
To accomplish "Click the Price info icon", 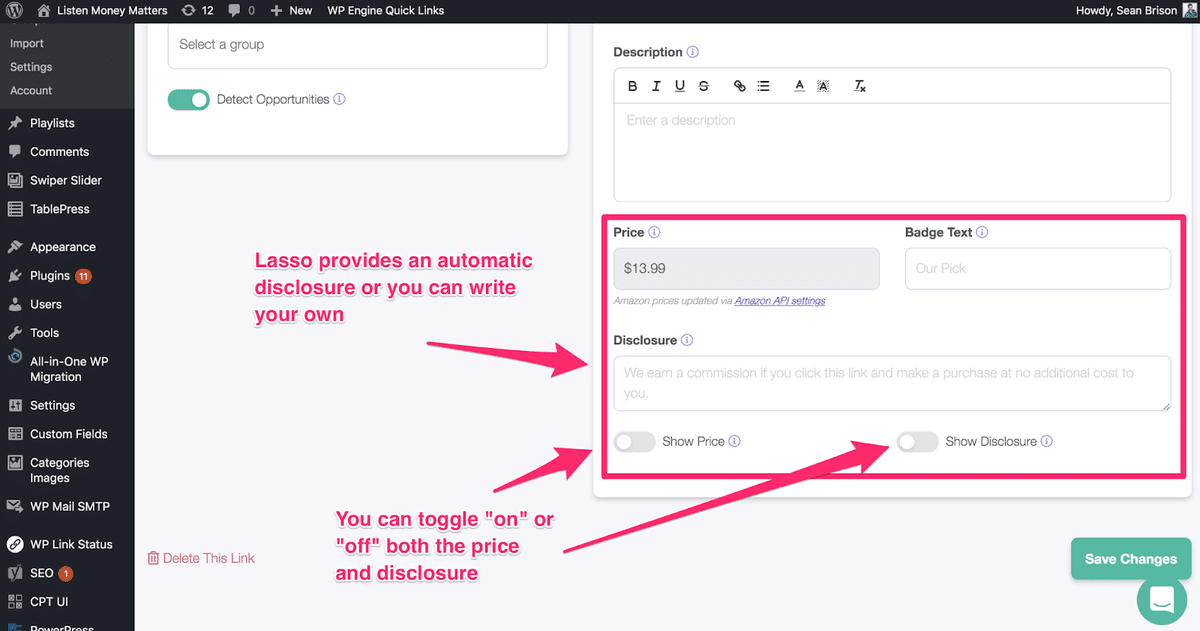I will (x=654, y=232).
